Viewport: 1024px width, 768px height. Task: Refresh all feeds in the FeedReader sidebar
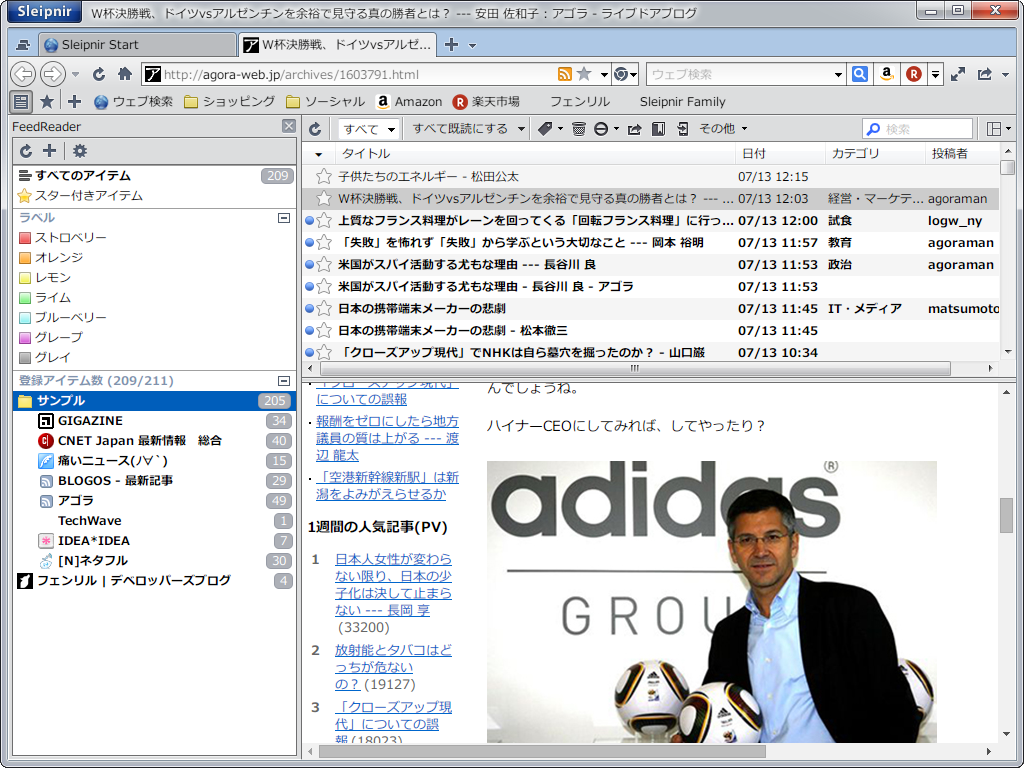coord(25,151)
